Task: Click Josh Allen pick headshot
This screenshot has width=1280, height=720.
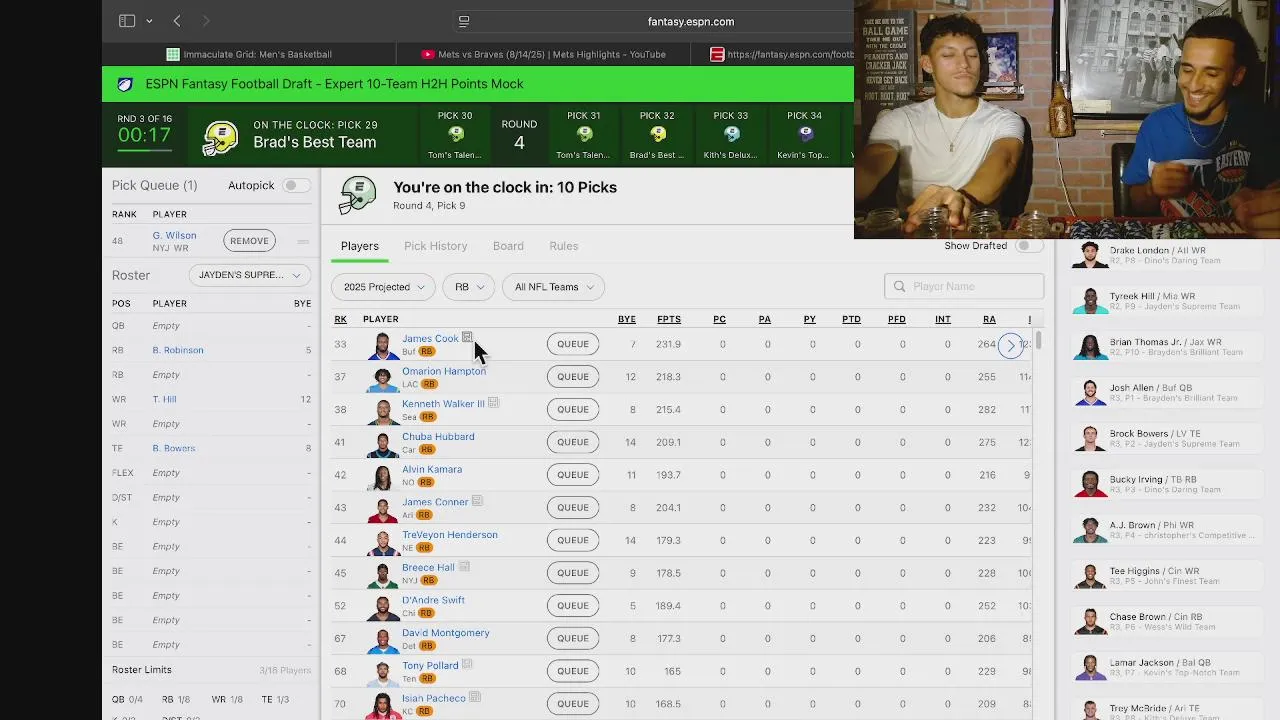Action: (x=1090, y=393)
